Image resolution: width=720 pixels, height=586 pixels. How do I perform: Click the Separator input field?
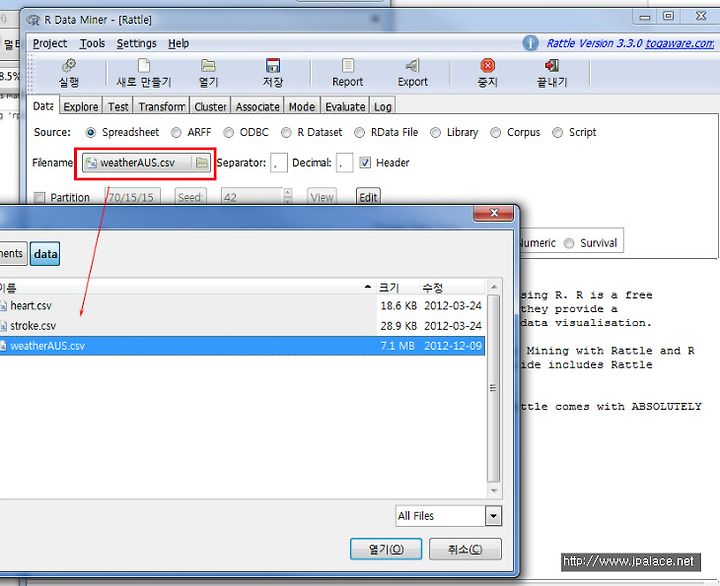(x=279, y=163)
